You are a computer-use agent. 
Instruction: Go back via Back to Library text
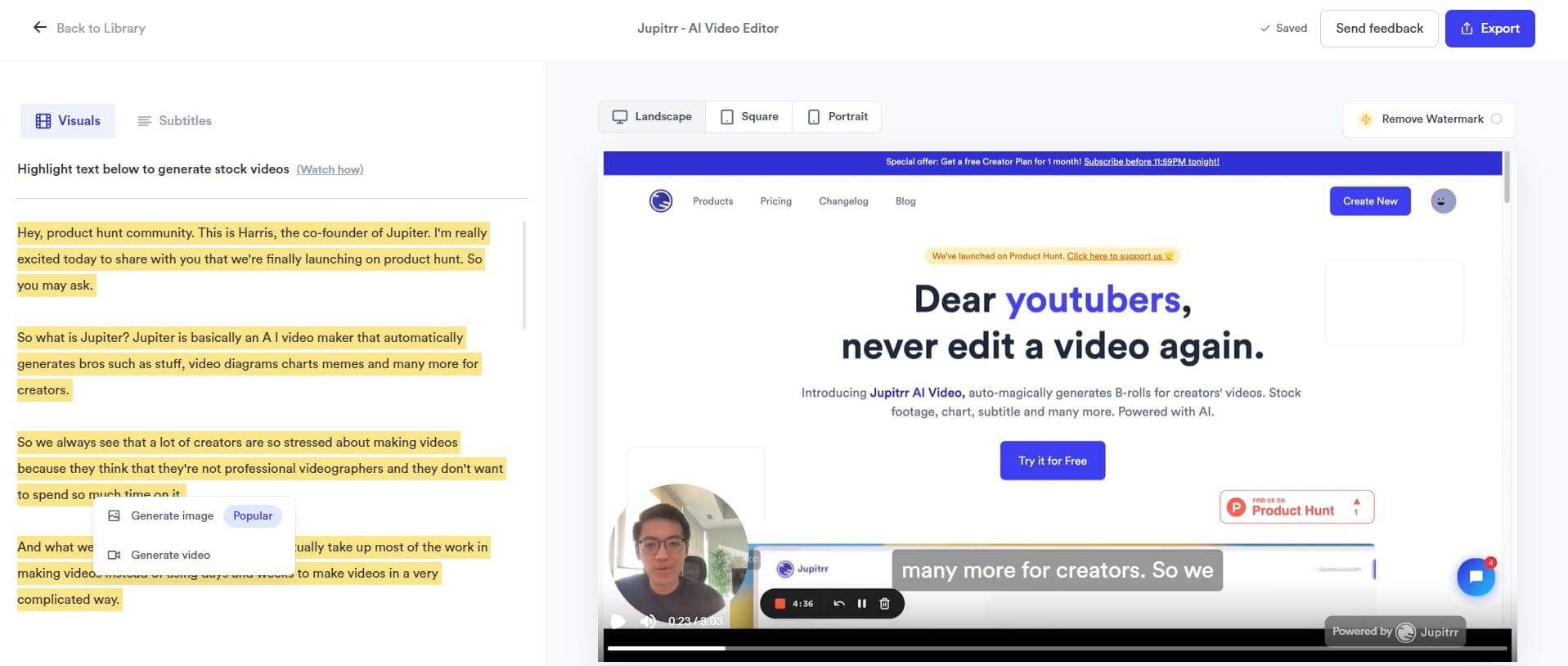[x=101, y=28]
